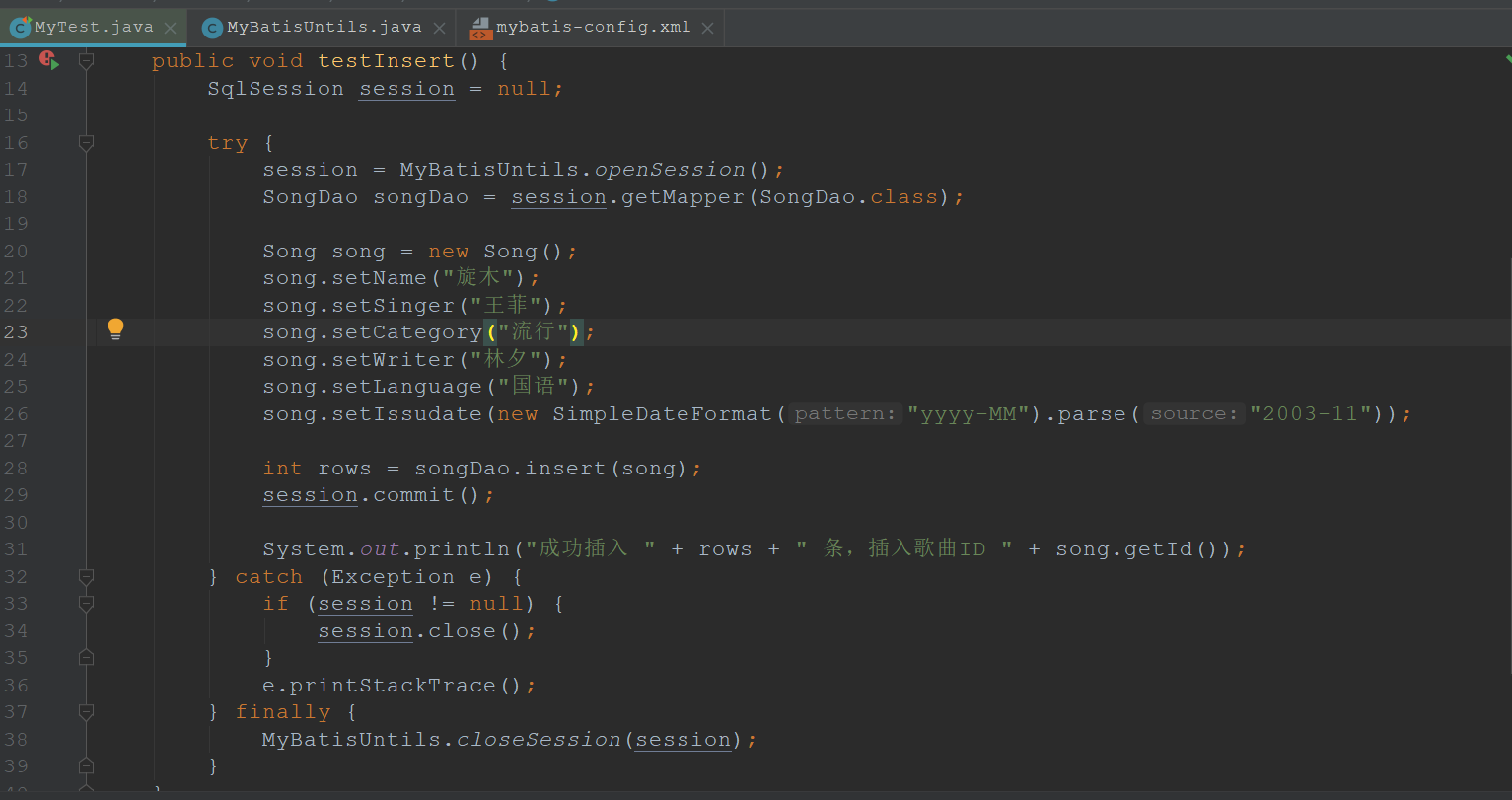Click line number 14 in the gutter

[16, 89]
